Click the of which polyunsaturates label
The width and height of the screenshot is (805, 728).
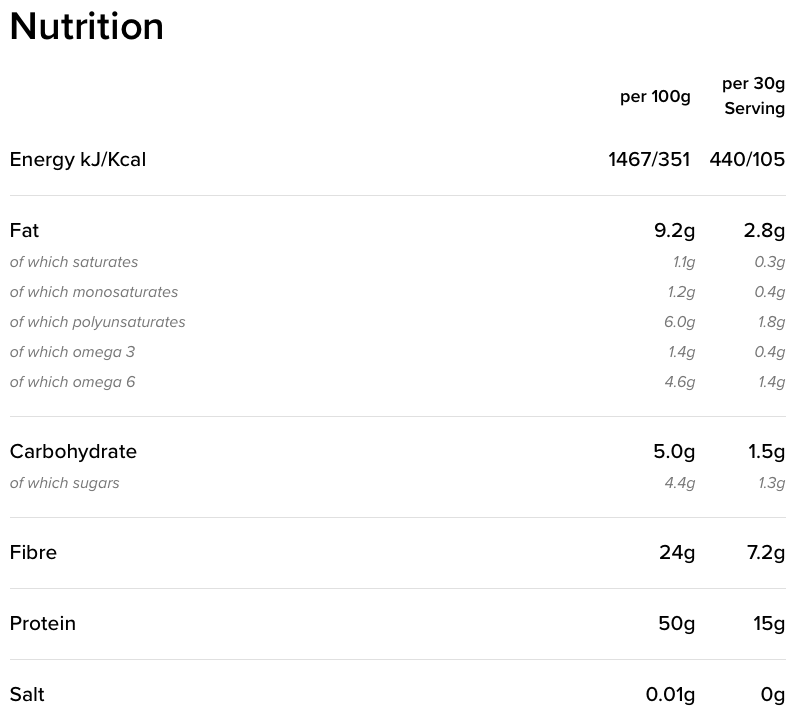click(98, 322)
